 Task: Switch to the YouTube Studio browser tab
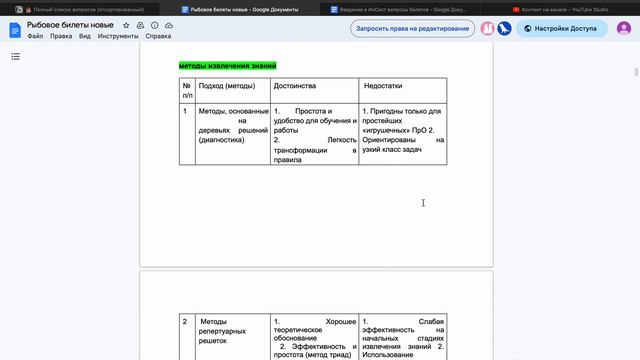(x=560, y=9)
